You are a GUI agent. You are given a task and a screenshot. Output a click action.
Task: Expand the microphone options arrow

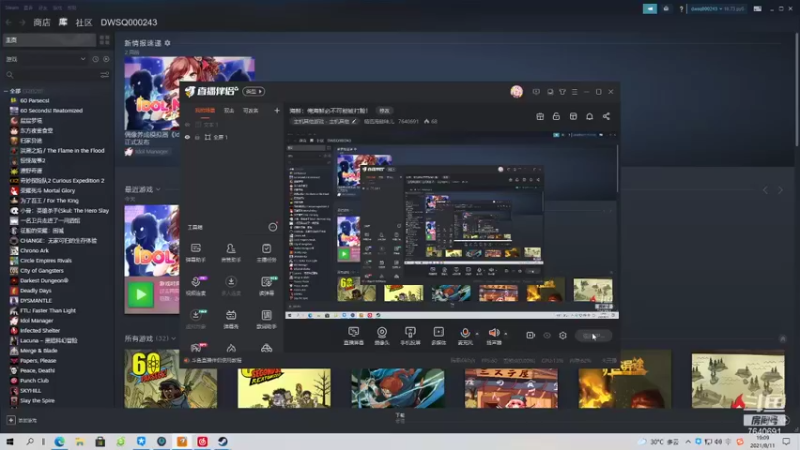477,334
